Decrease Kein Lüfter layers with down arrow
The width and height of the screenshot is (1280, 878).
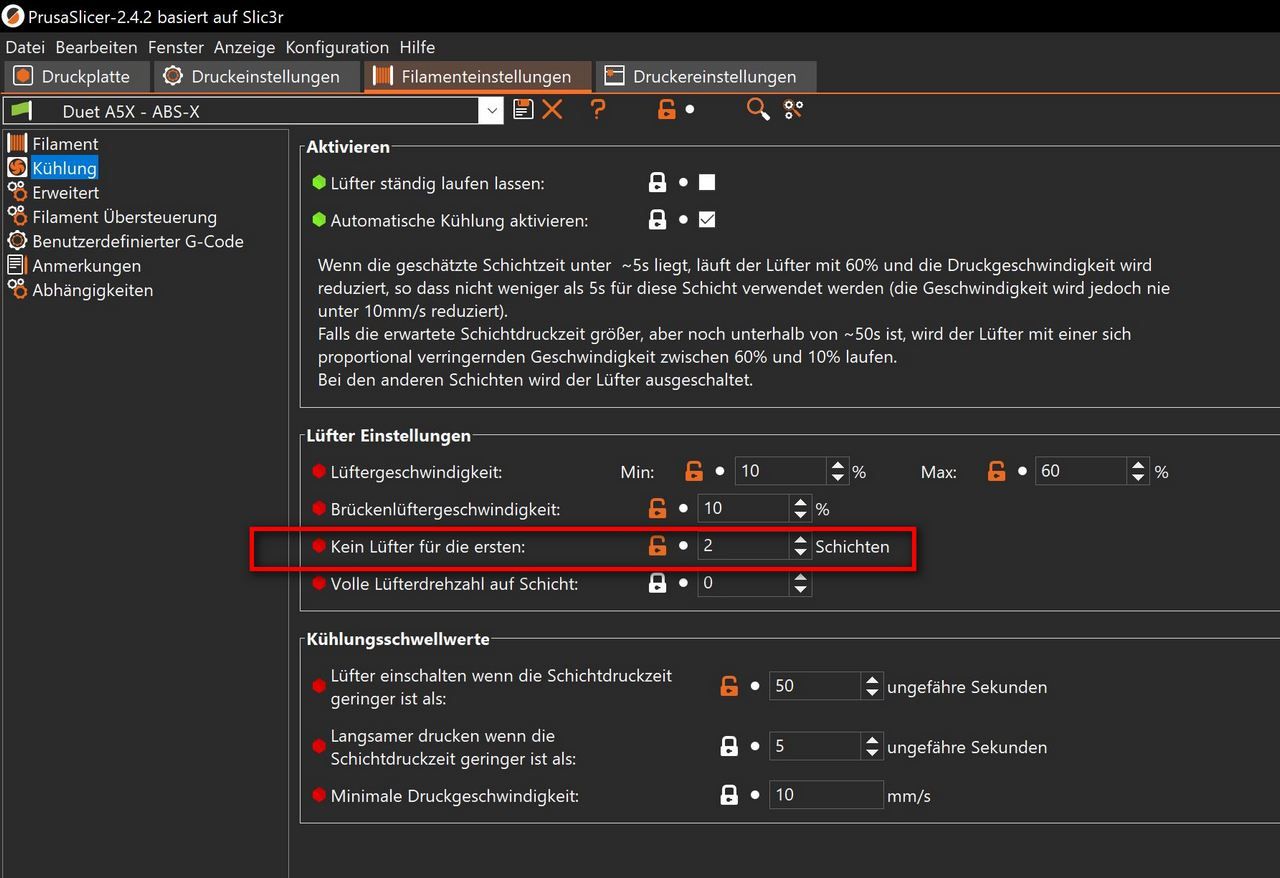(800, 553)
